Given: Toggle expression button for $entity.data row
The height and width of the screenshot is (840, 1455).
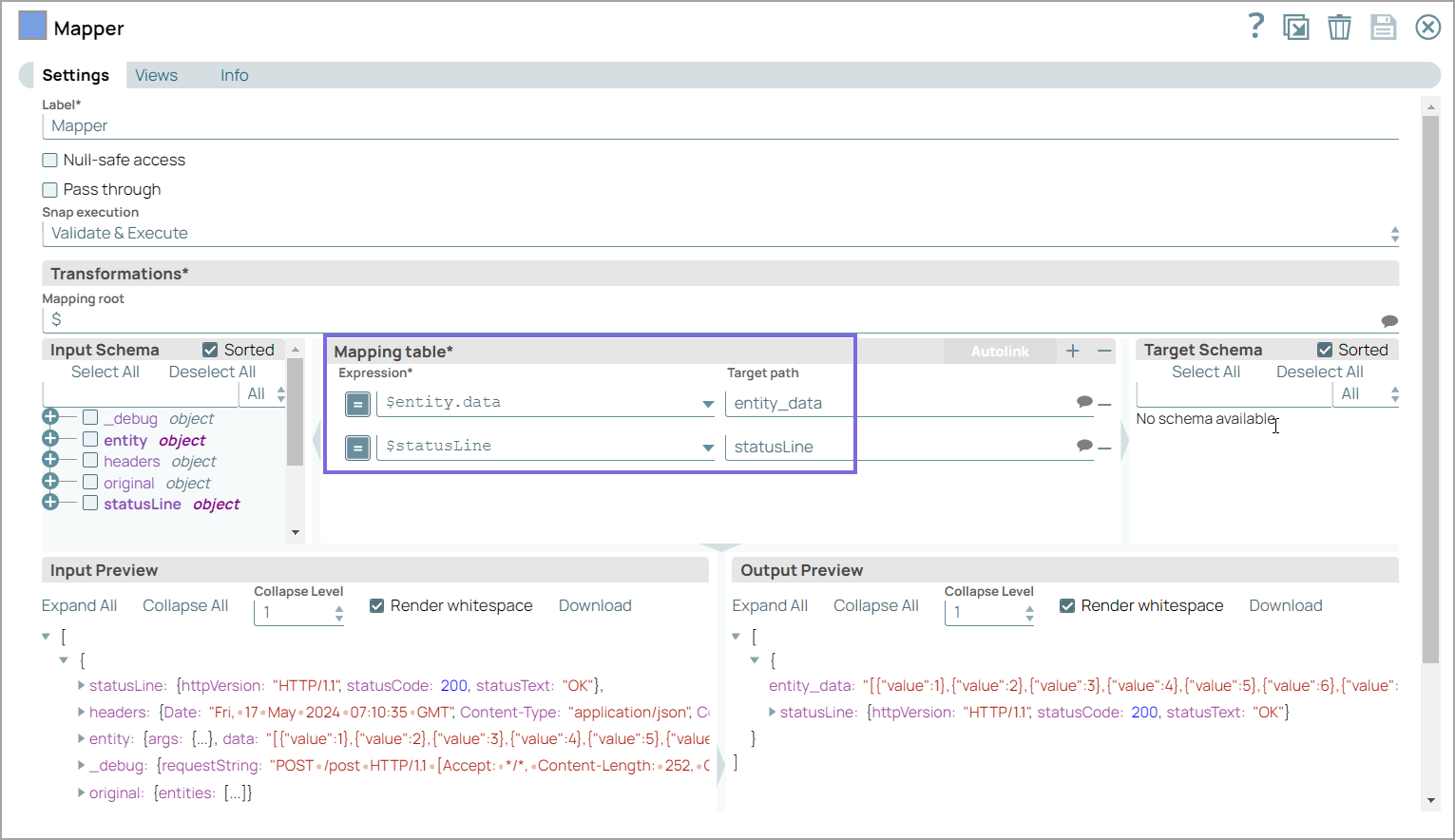Looking at the screenshot, I should pos(357,404).
